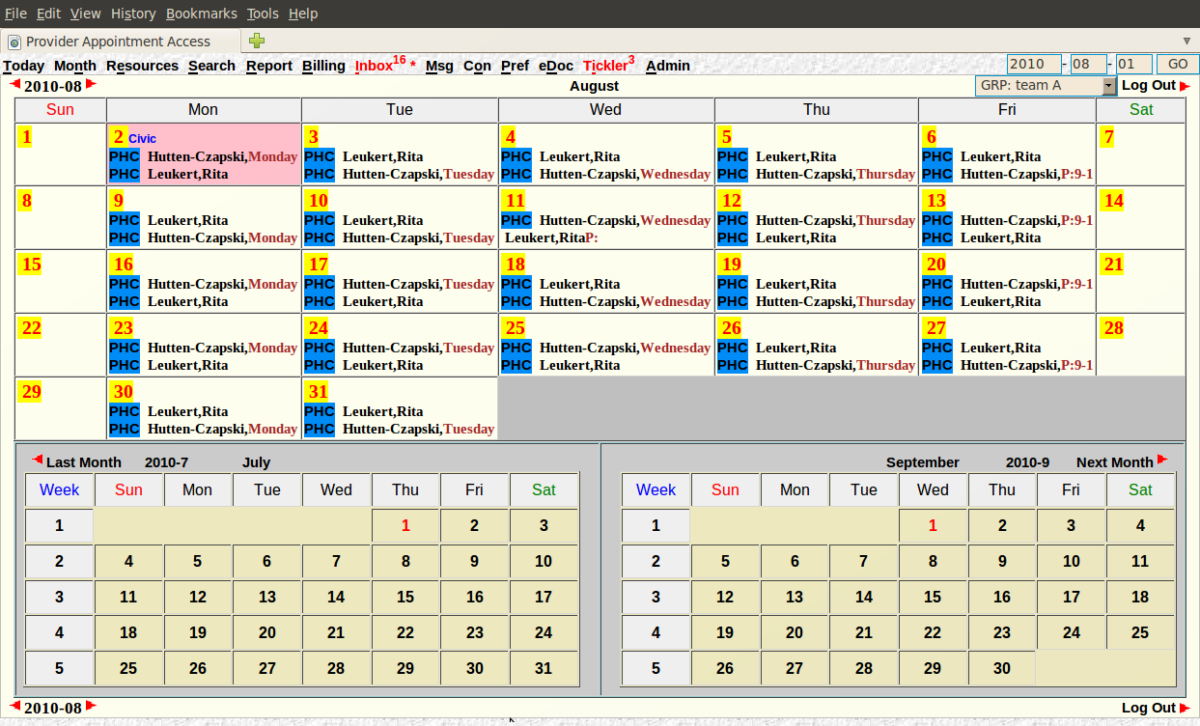1200x726 pixels.
Task: Click the PHC icon beside Hutten-Czapski,Monday on August 2
Action: pyautogui.click(x=122, y=156)
